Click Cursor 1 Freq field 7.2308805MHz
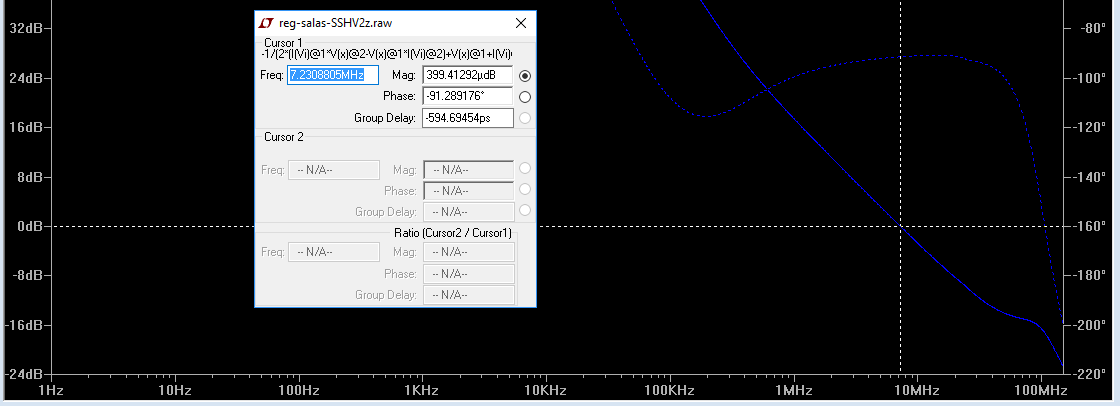 [x=333, y=75]
